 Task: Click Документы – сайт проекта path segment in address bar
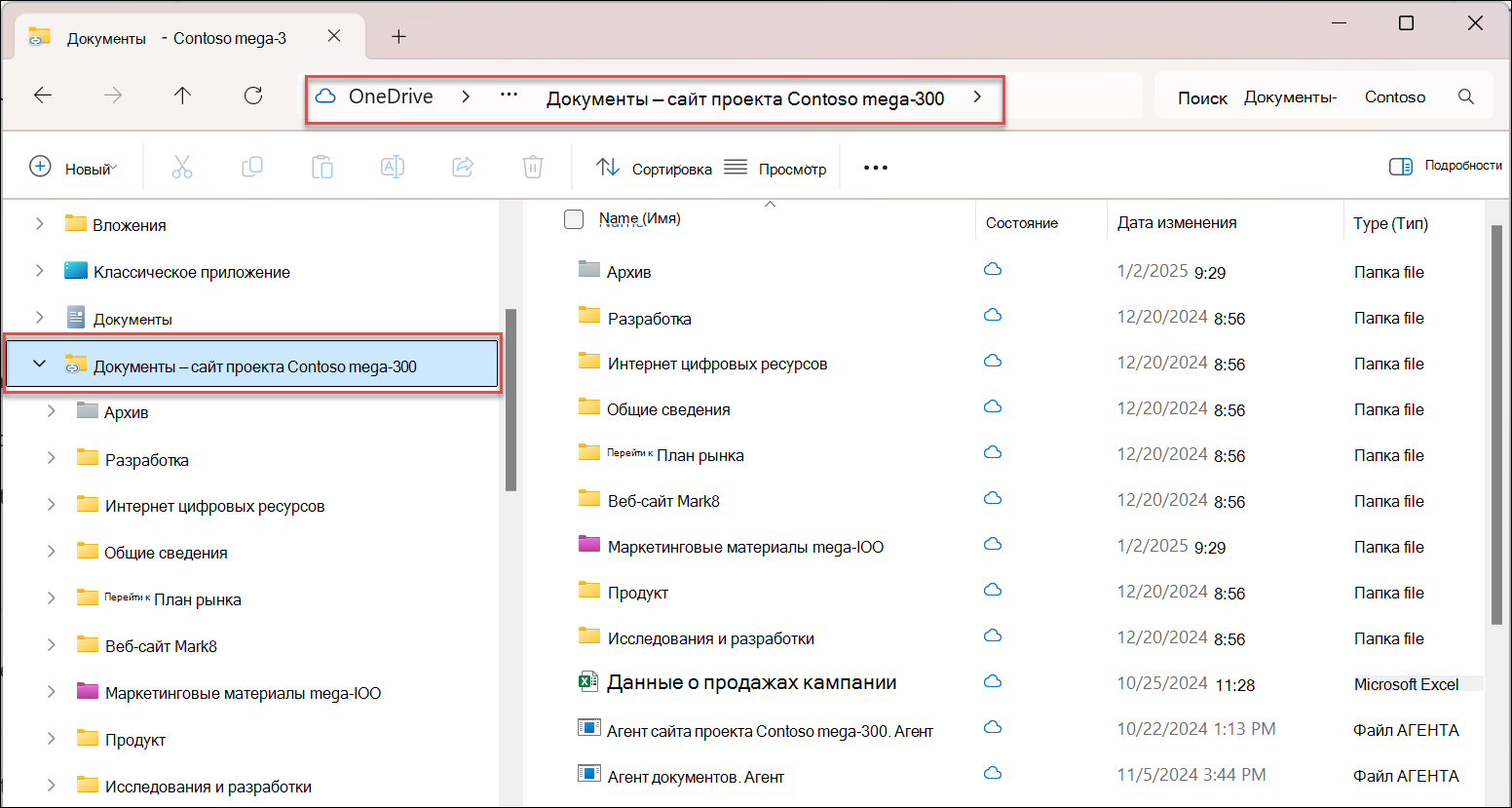(745, 98)
